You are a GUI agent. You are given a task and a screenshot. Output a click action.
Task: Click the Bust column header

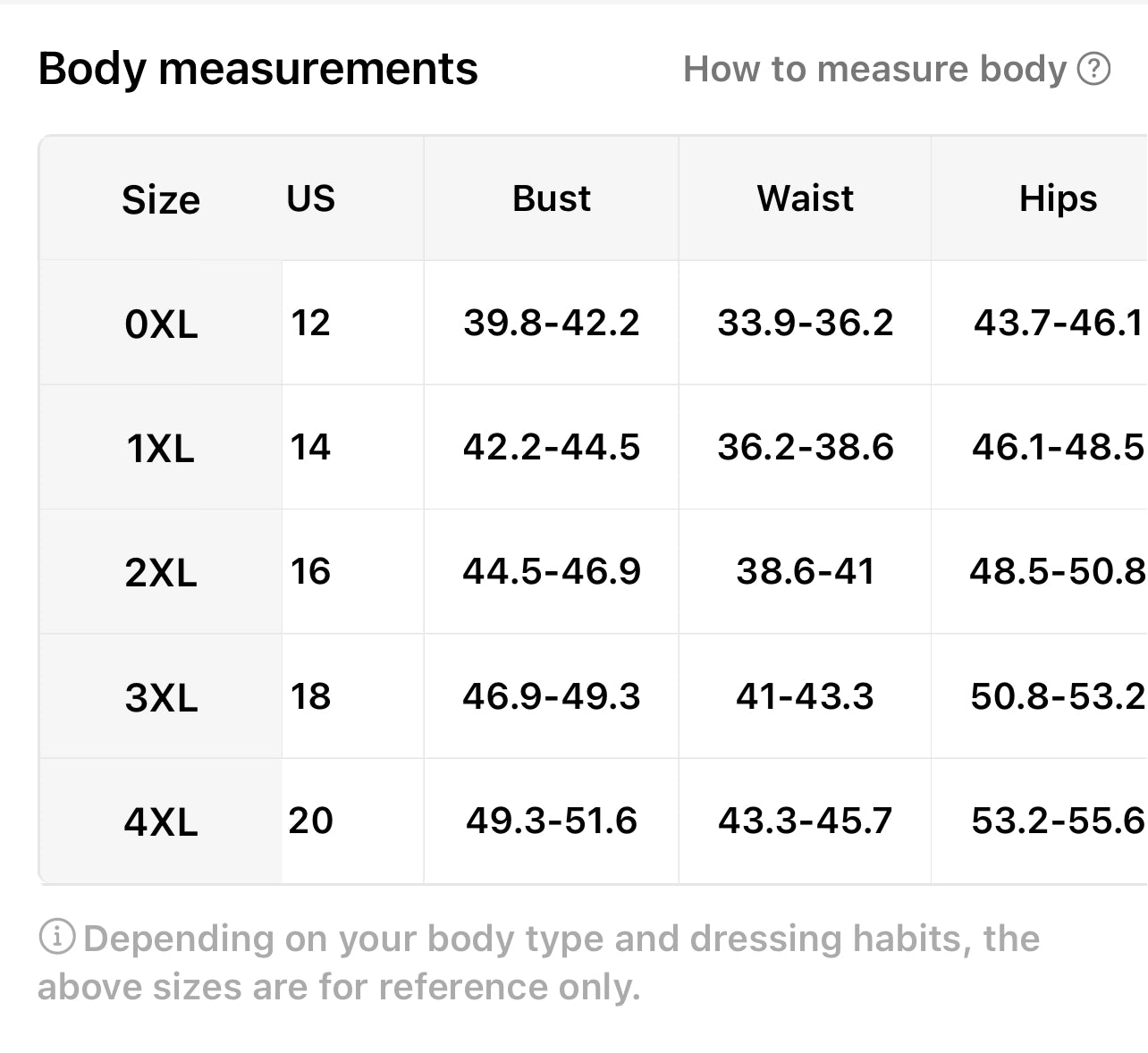pos(551,198)
